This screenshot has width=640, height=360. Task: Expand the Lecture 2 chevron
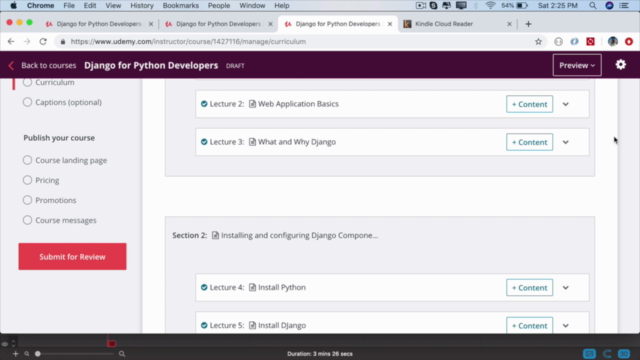[x=565, y=104]
